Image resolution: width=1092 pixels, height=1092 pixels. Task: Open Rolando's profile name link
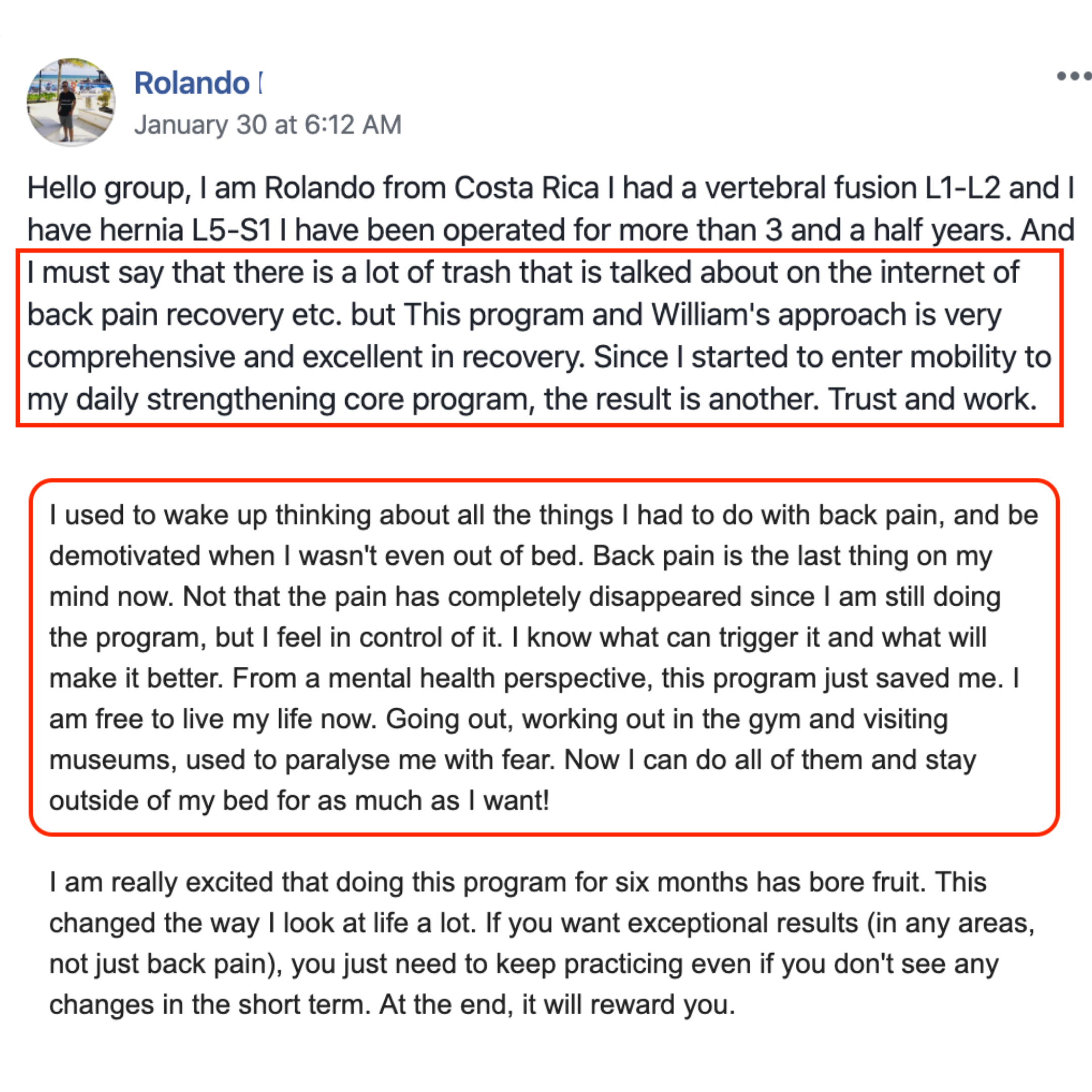tap(192, 83)
